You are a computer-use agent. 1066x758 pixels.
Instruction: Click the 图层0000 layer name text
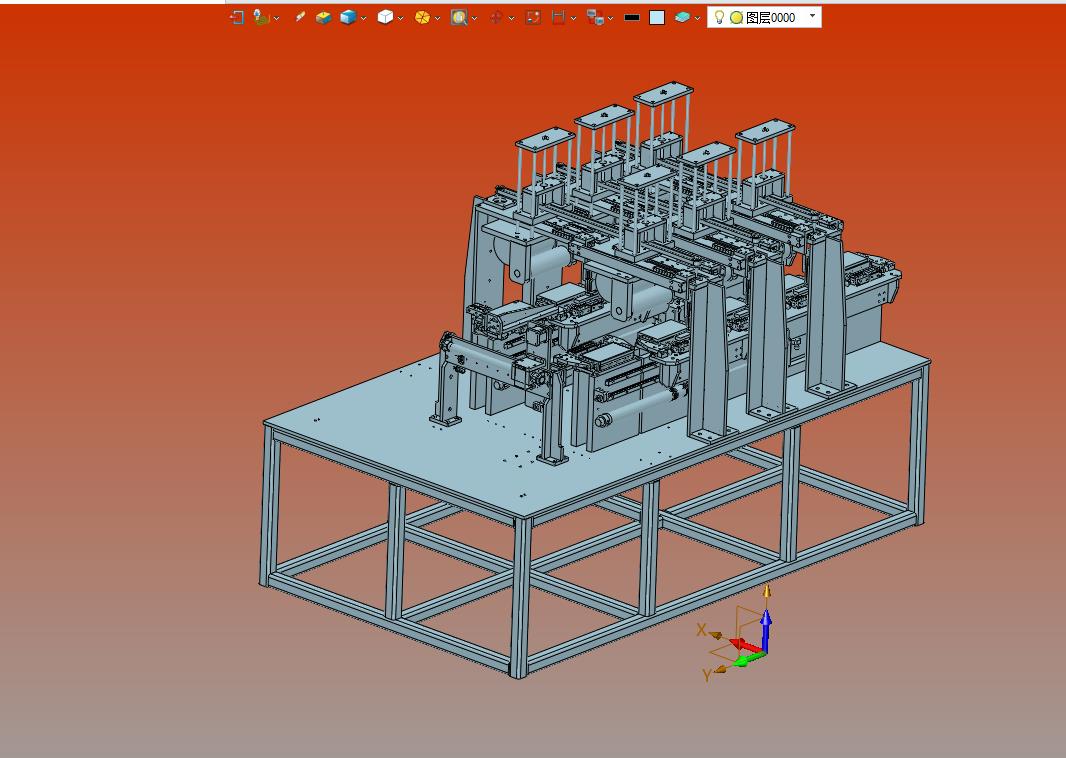coord(770,18)
